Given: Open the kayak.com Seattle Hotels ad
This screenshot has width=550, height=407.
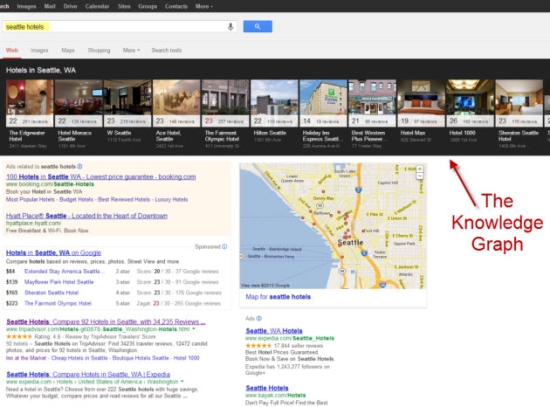Looking at the screenshot, I should [267, 388].
